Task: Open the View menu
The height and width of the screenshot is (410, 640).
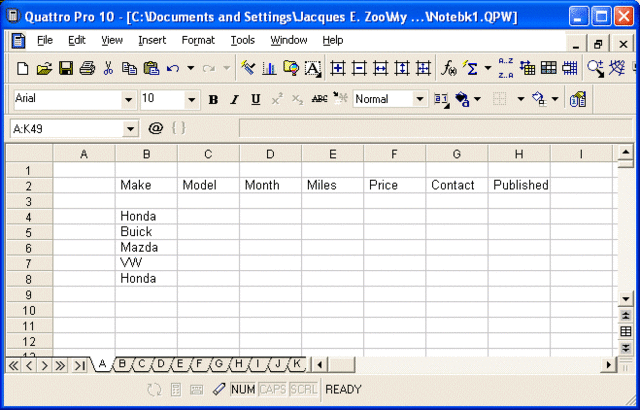Action: pos(112,40)
